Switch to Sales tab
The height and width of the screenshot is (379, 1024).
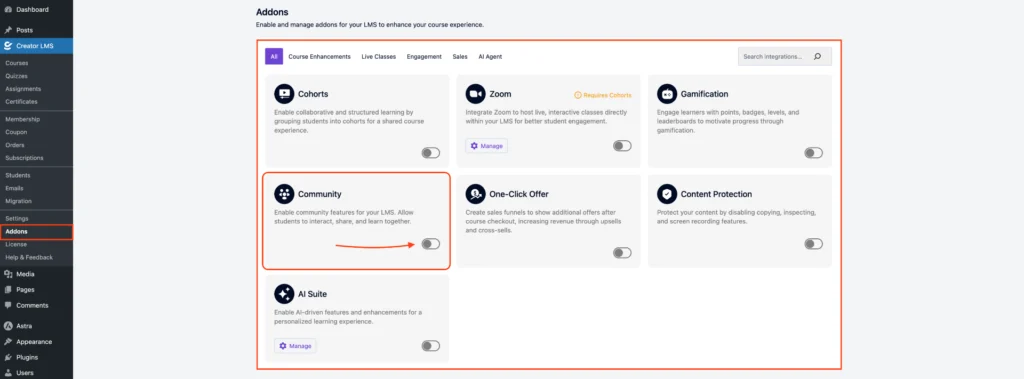point(460,57)
